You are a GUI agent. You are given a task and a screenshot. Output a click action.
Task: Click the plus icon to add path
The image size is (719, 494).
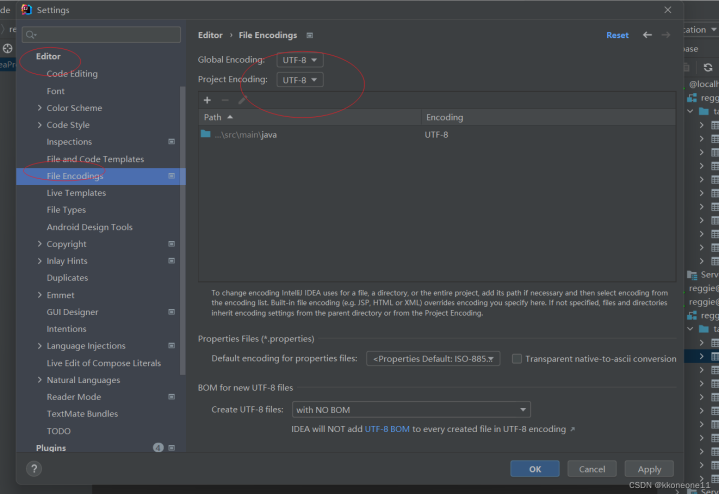[207, 100]
